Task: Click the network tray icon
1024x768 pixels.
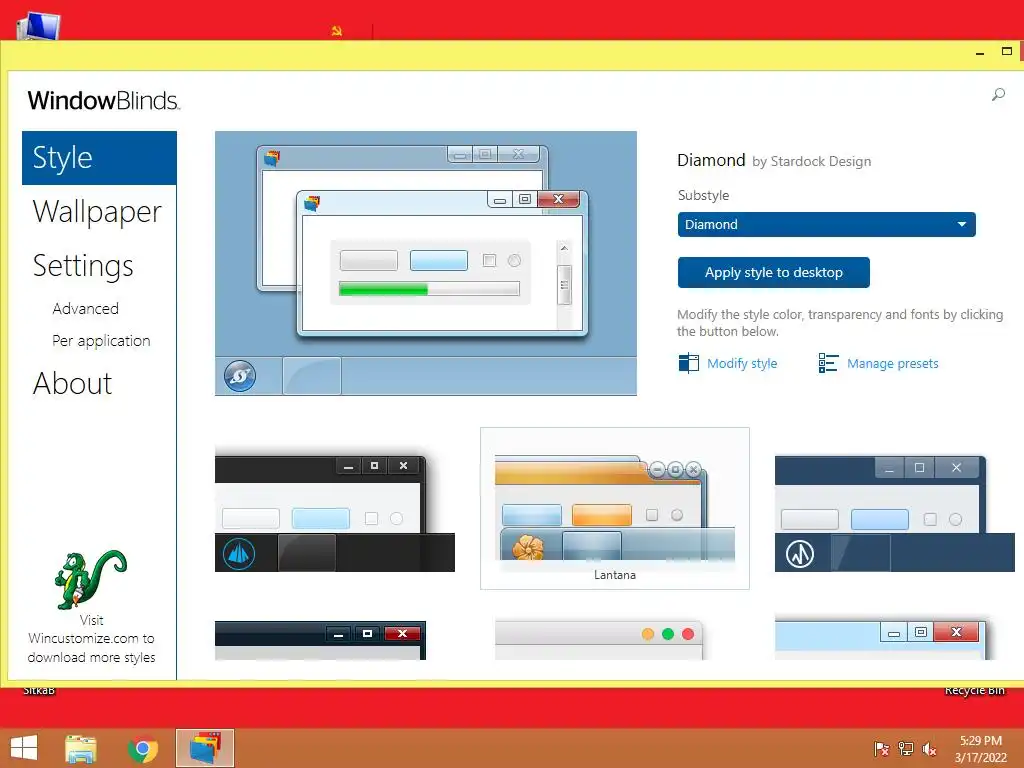Action: (x=906, y=749)
